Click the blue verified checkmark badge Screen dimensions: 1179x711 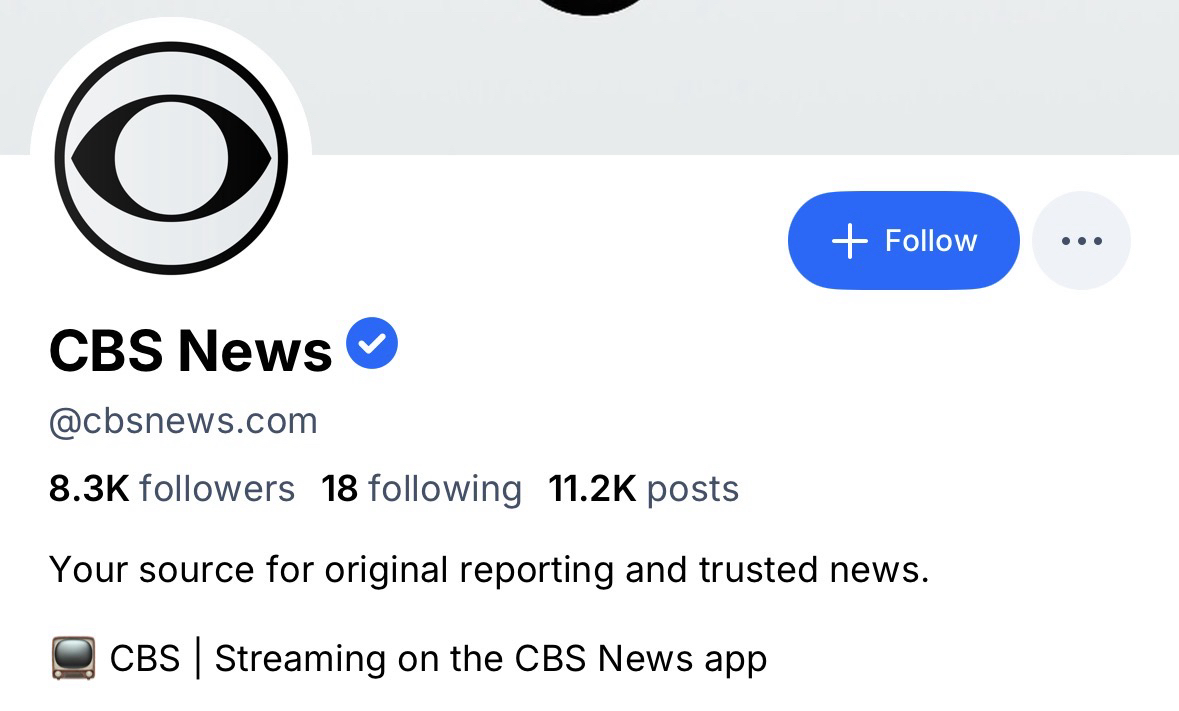point(372,343)
